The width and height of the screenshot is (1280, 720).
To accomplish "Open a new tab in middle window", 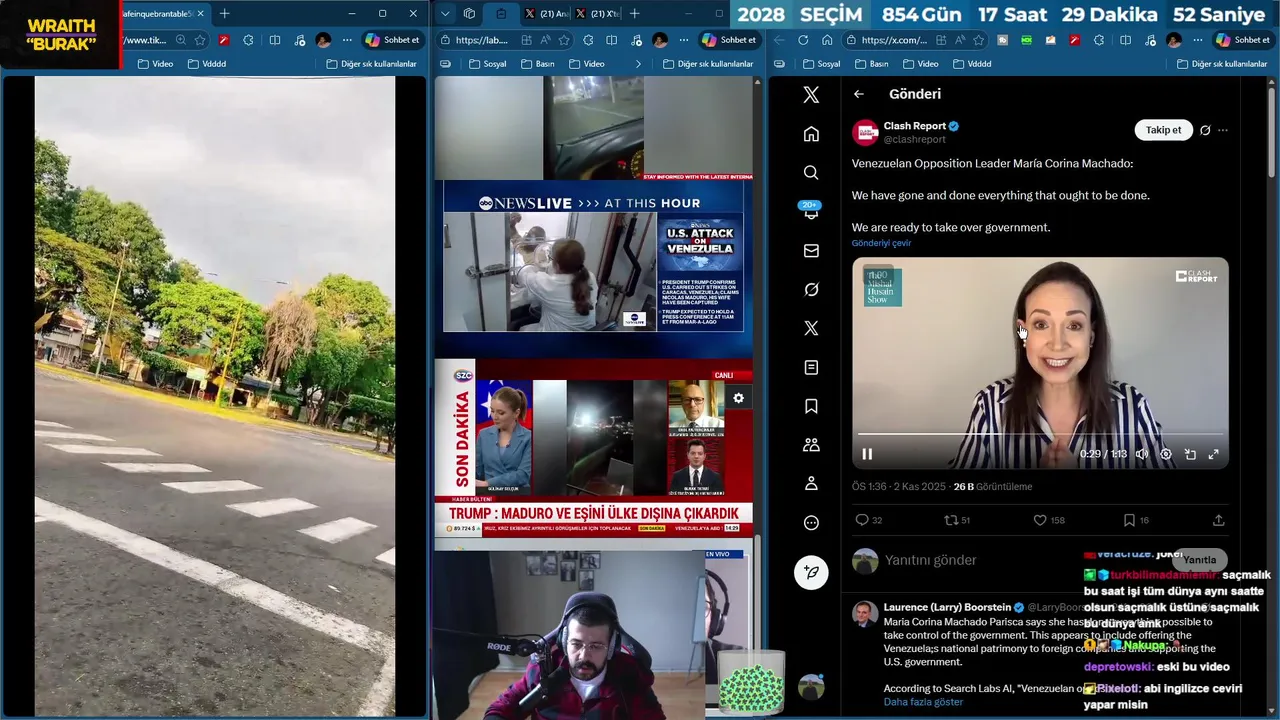I will click(634, 14).
